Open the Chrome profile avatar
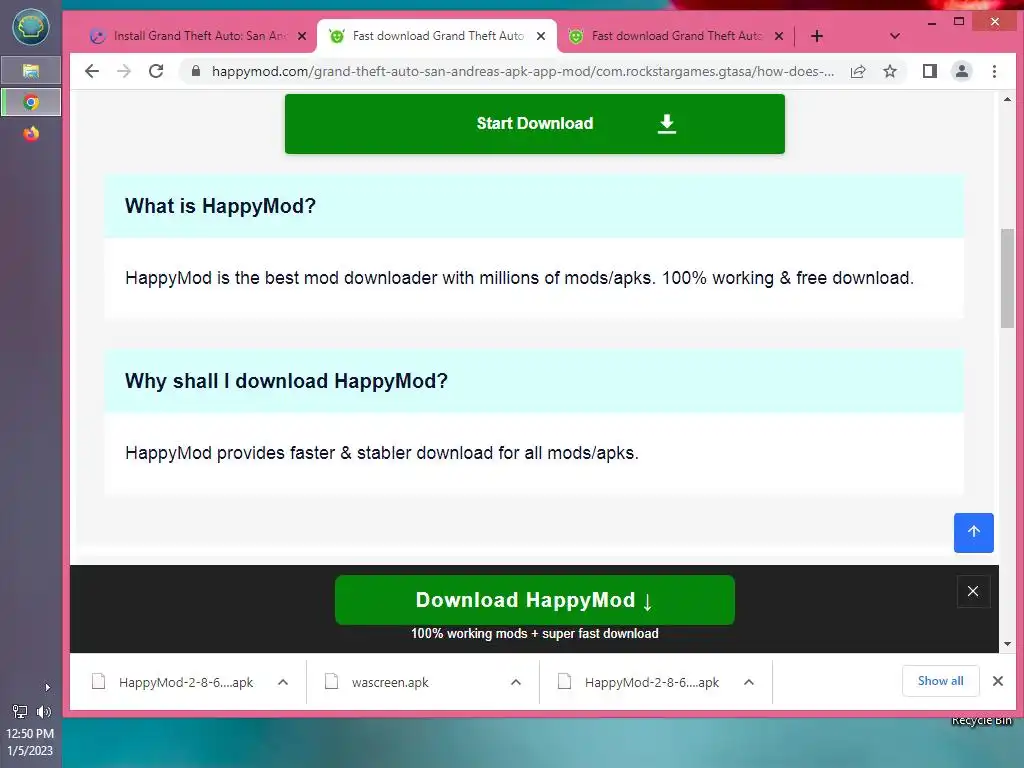 click(x=962, y=71)
